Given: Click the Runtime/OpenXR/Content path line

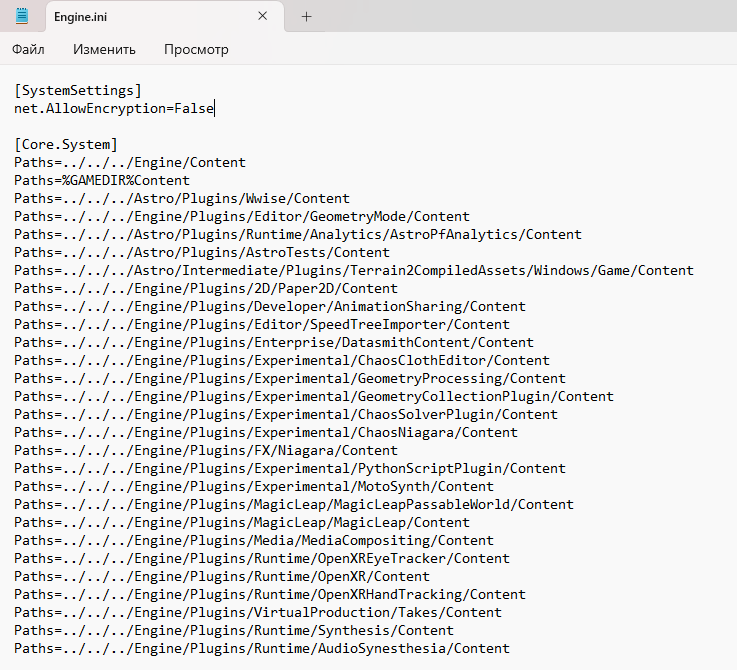Looking at the screenshot, I should tap(222, 576).
